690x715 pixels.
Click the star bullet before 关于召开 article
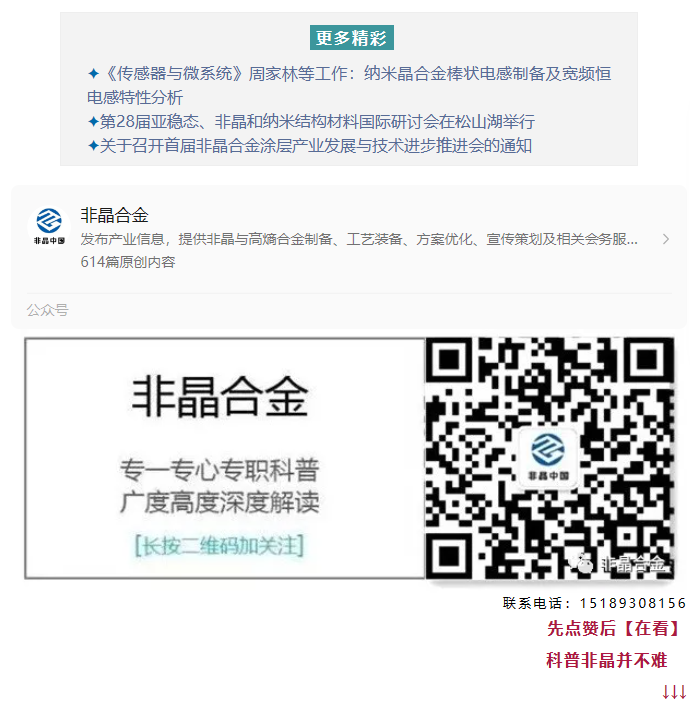click(93, 146)
